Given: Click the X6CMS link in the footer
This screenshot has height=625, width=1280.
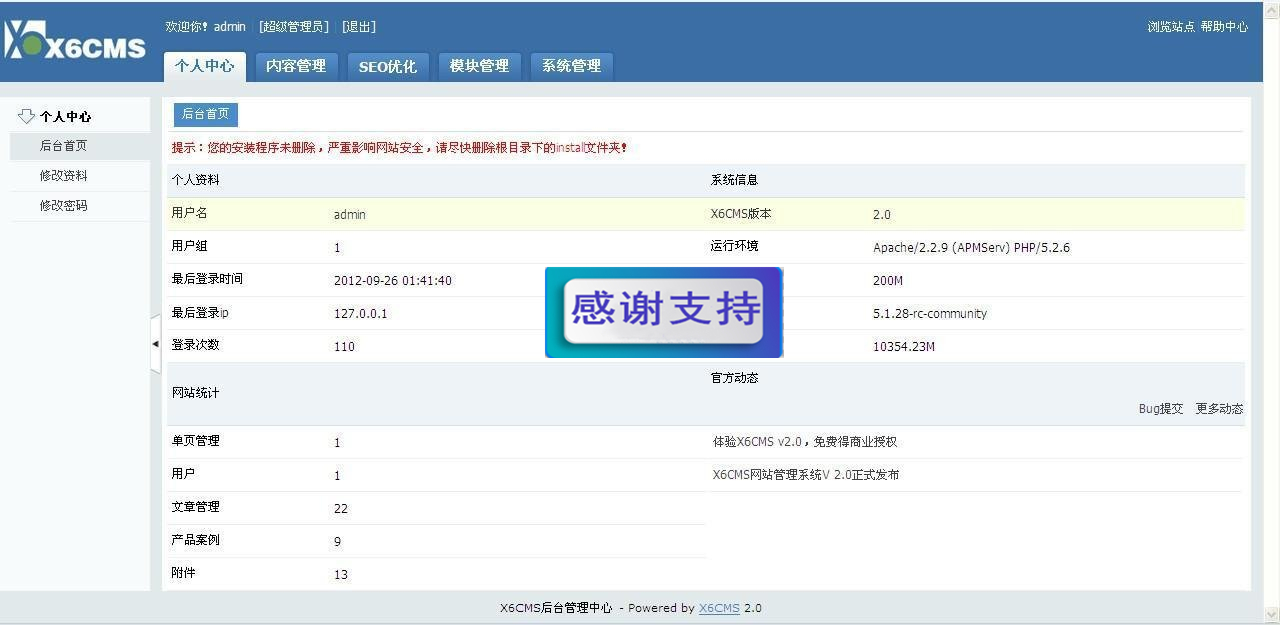Looking at the screenshot, I should click(719, 608).
